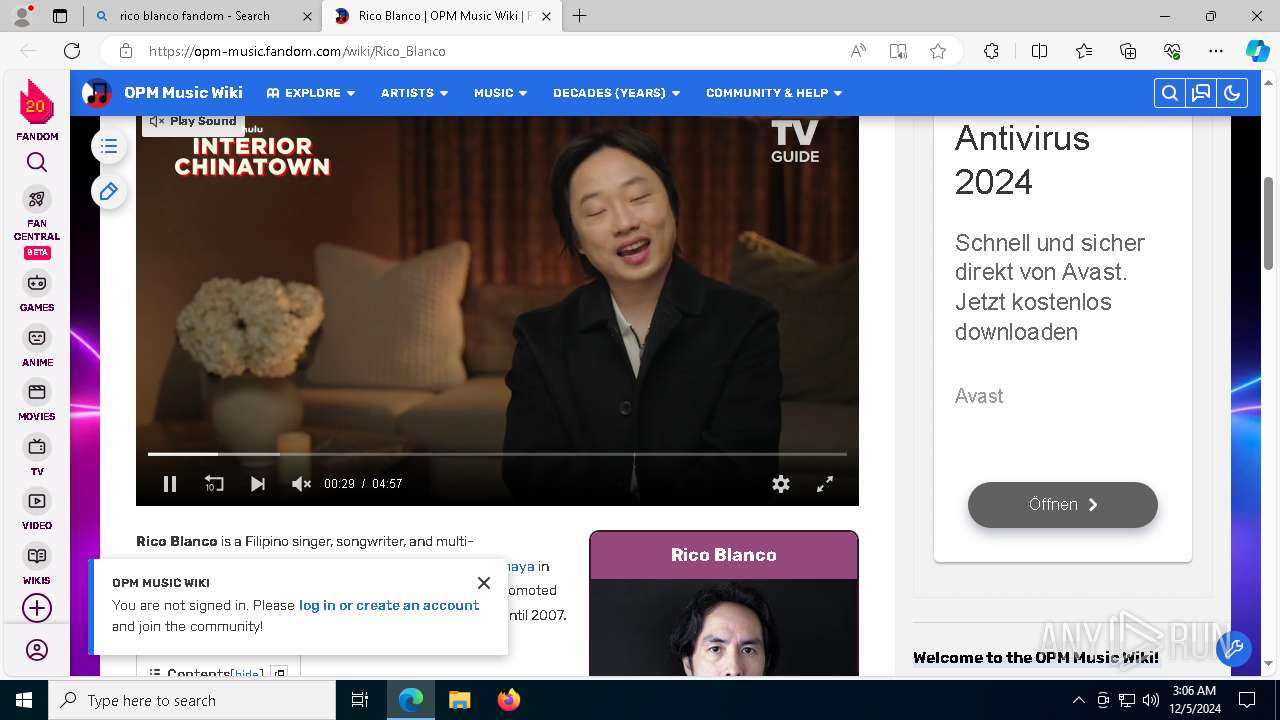View site information lock icon
This screenshot has width=1280, height=720.
(125, 51)
